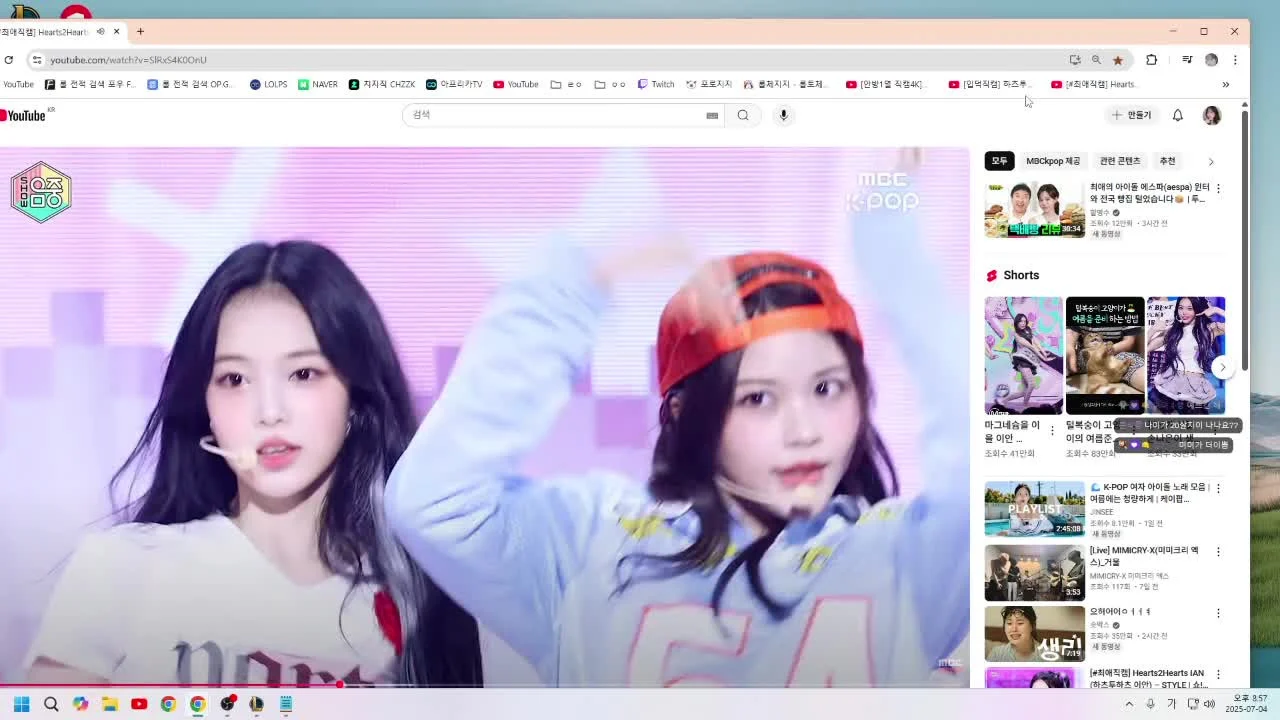Click the address bar URL

tap(128, 60)
